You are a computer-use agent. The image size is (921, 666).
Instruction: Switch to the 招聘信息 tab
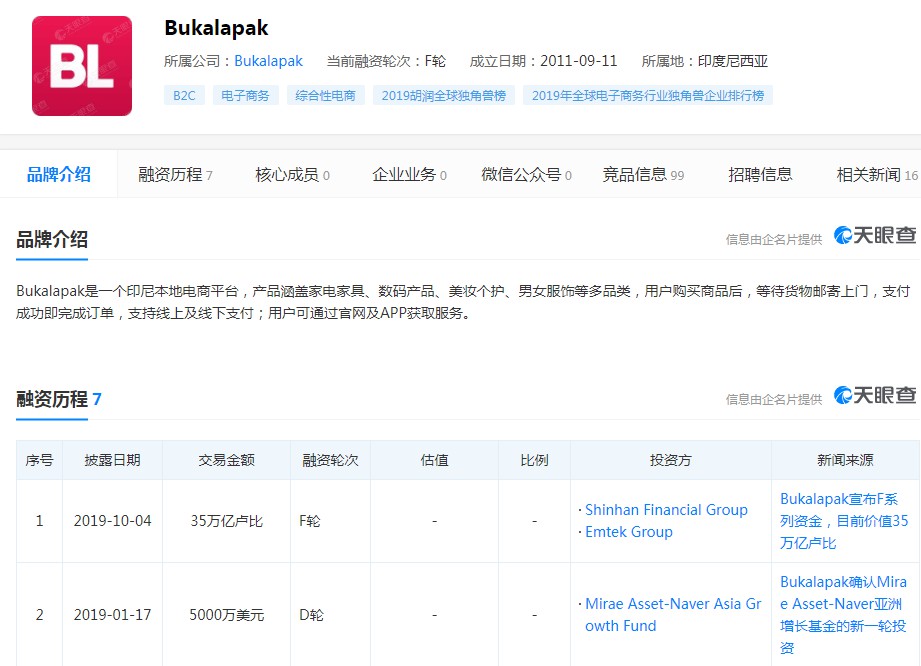click(x=760, y=174)
